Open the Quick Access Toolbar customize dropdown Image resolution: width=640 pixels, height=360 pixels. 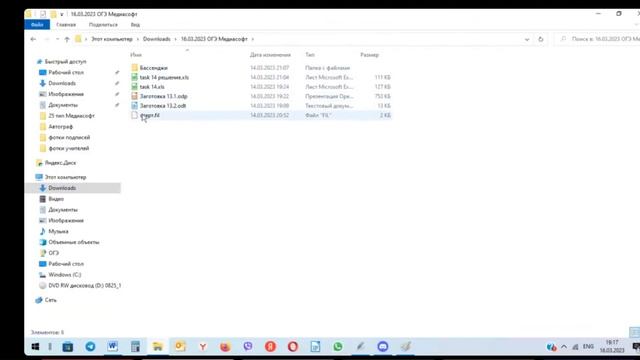[62, 14]
